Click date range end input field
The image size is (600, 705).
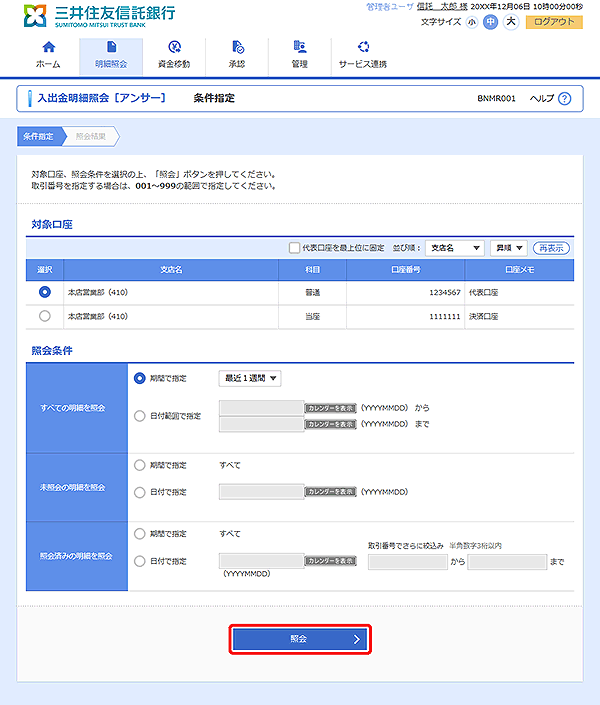click(261, 424)
